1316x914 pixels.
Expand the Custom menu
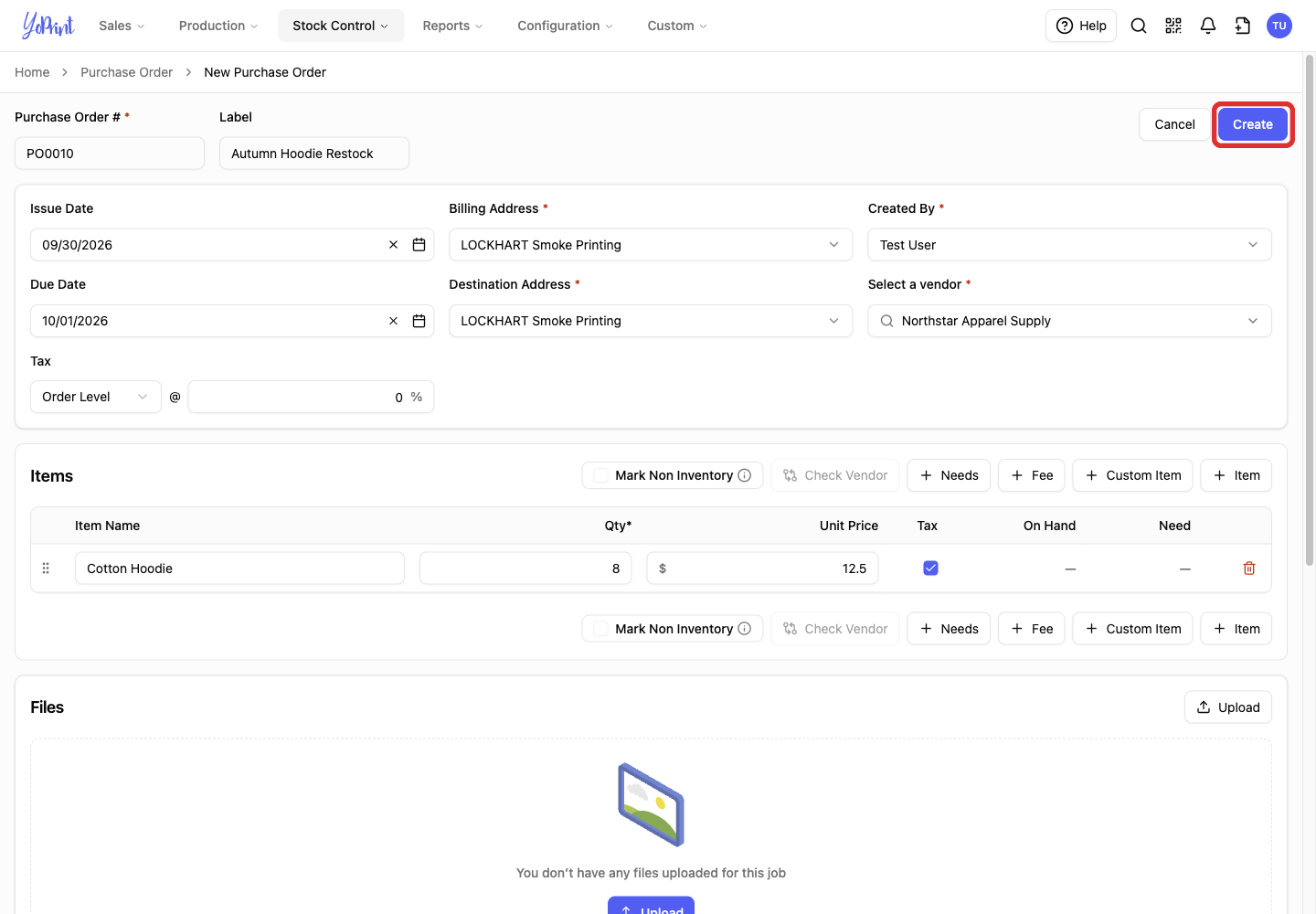coord(677,26)
